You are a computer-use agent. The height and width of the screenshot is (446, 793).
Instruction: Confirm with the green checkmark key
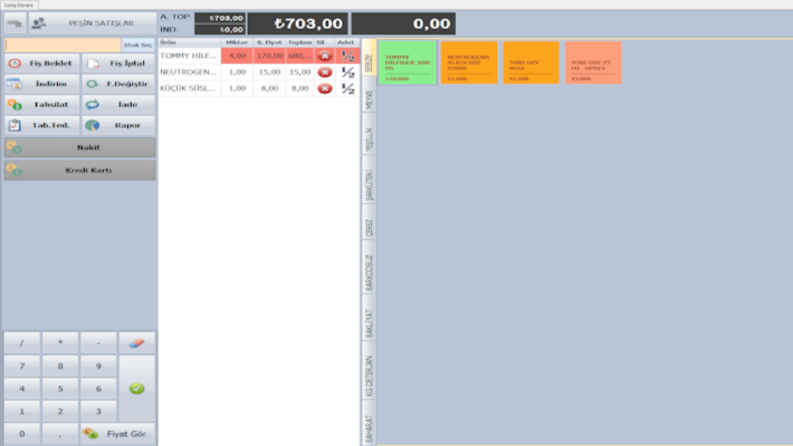coord(137,388)
